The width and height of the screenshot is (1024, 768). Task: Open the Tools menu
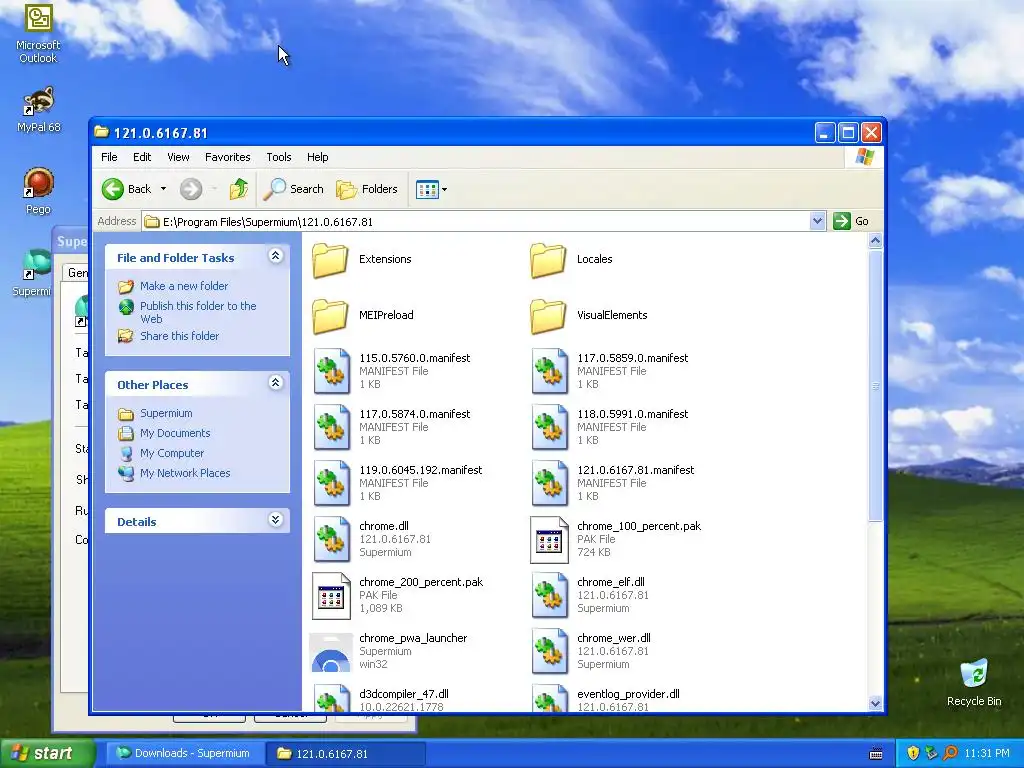coord(279,157)
